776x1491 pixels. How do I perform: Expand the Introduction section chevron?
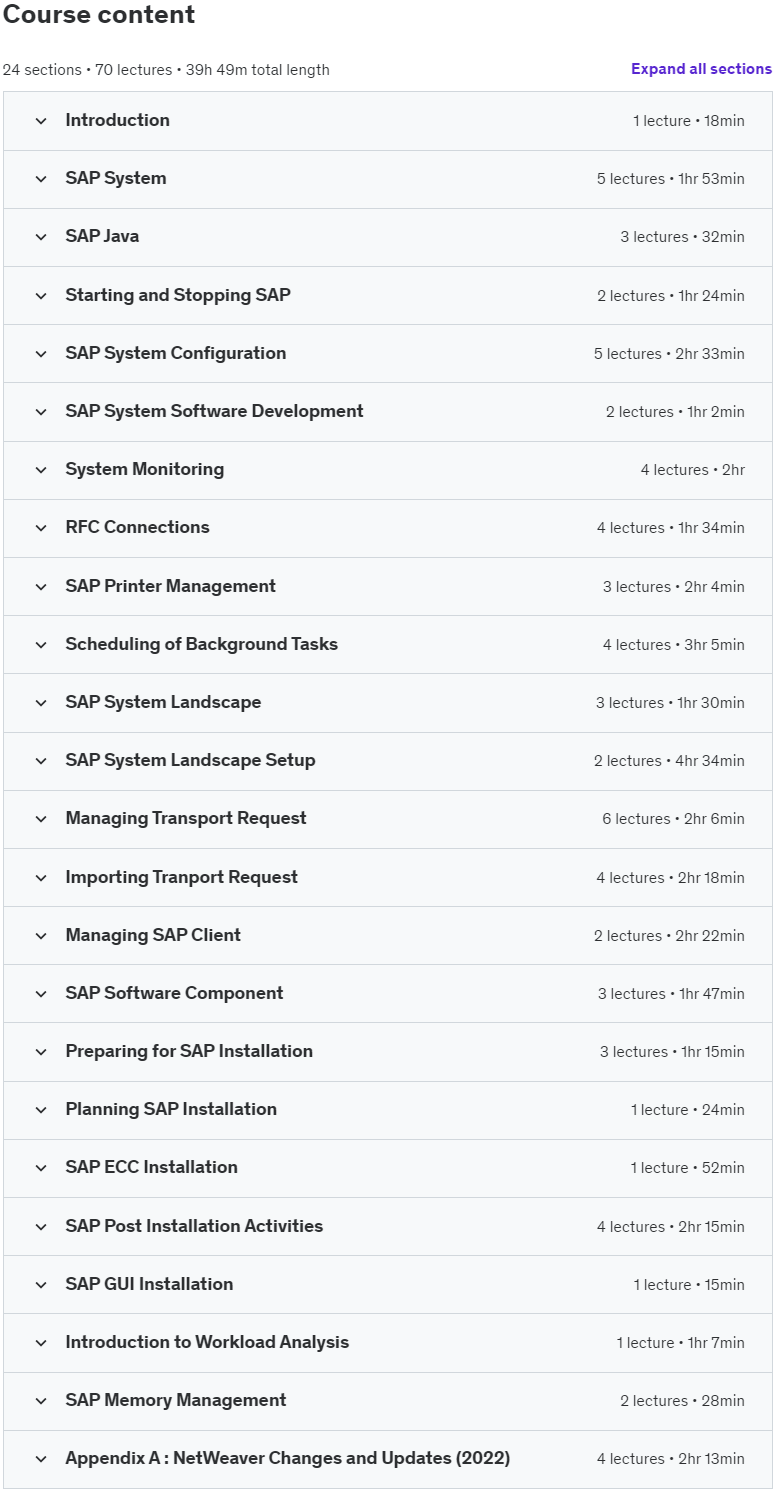click(41, 121)
